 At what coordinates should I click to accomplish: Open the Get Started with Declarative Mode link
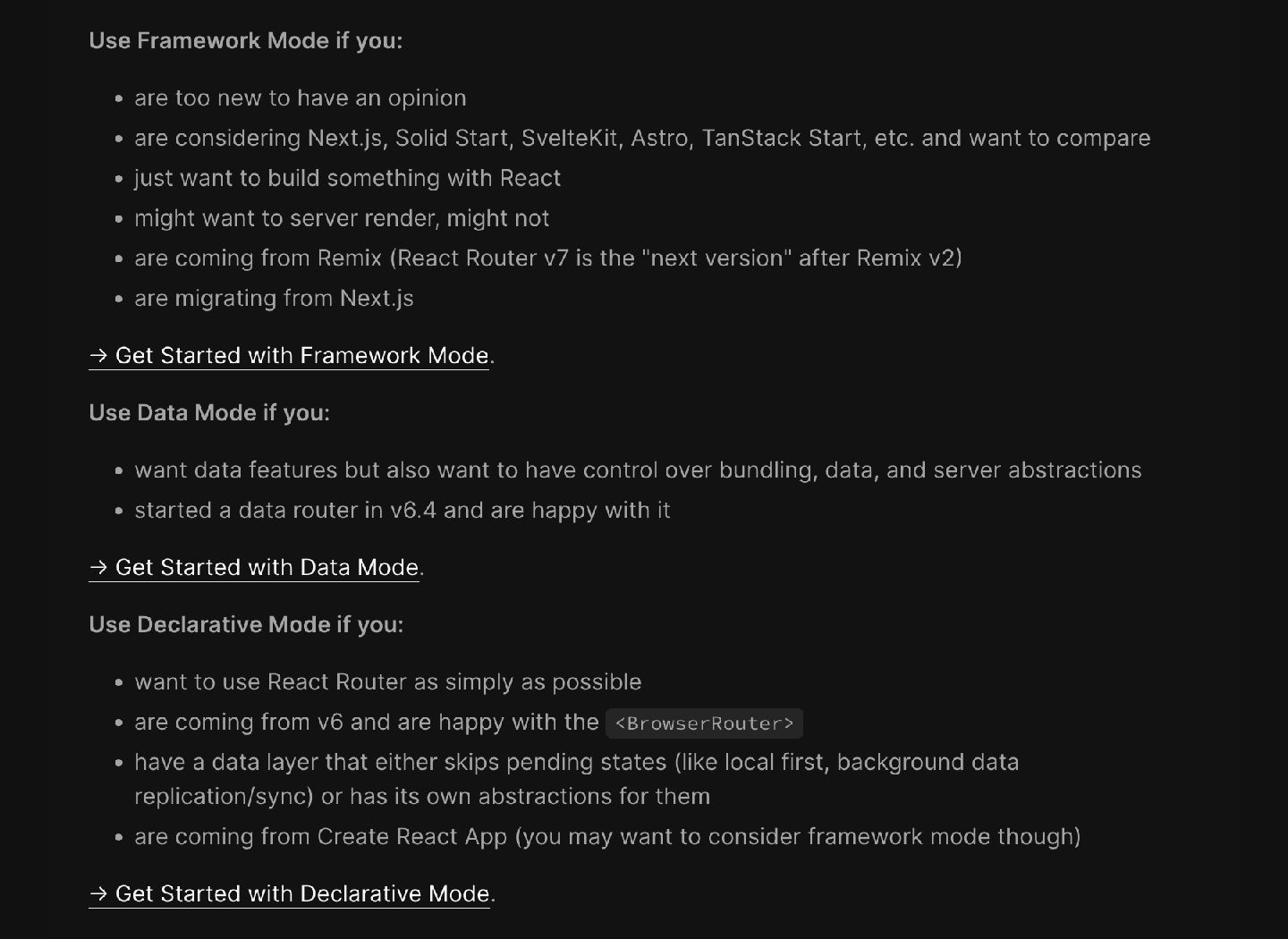(x=302, y=894)
